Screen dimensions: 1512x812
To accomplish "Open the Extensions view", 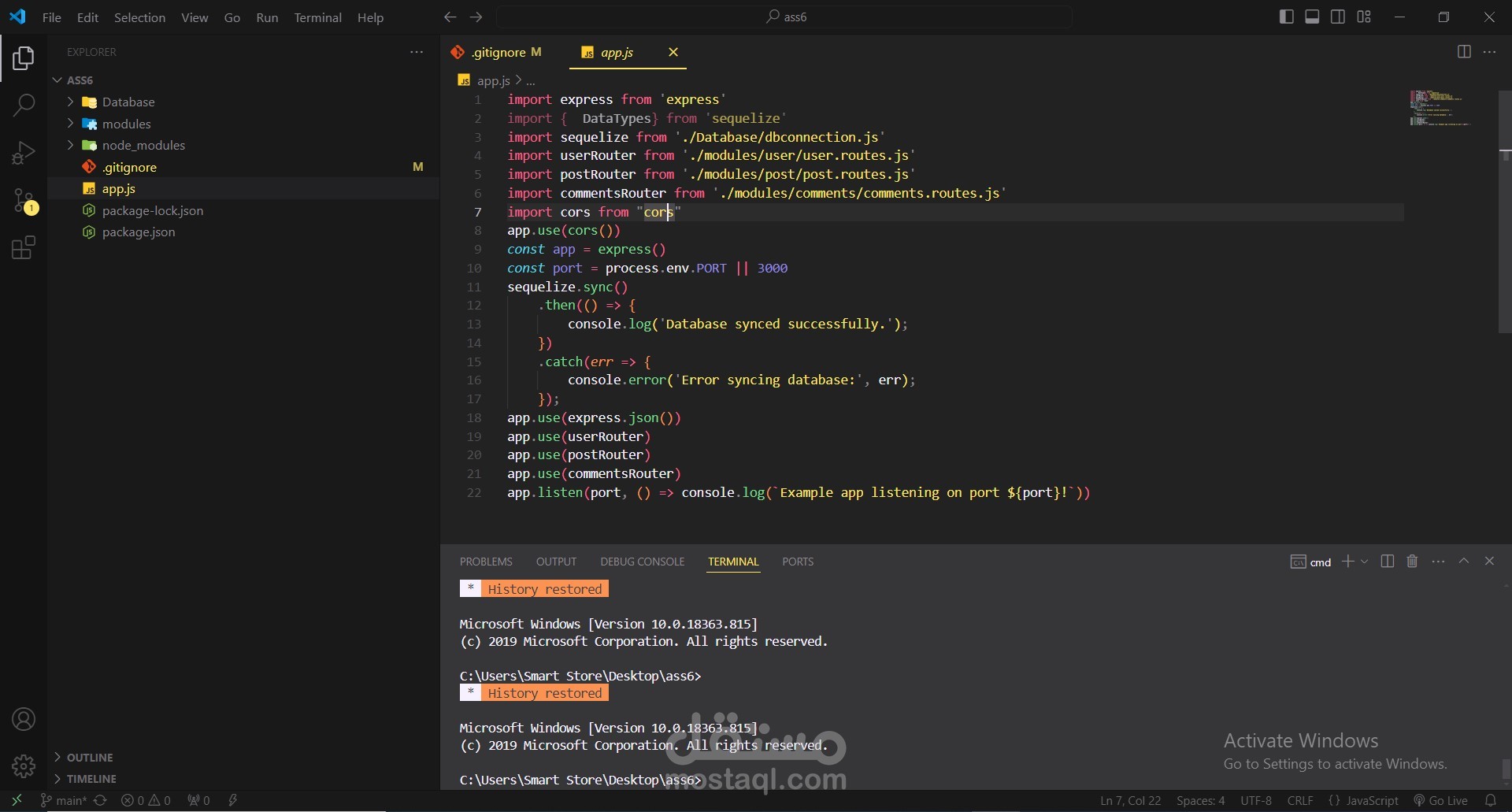I will tap(24, 248).
